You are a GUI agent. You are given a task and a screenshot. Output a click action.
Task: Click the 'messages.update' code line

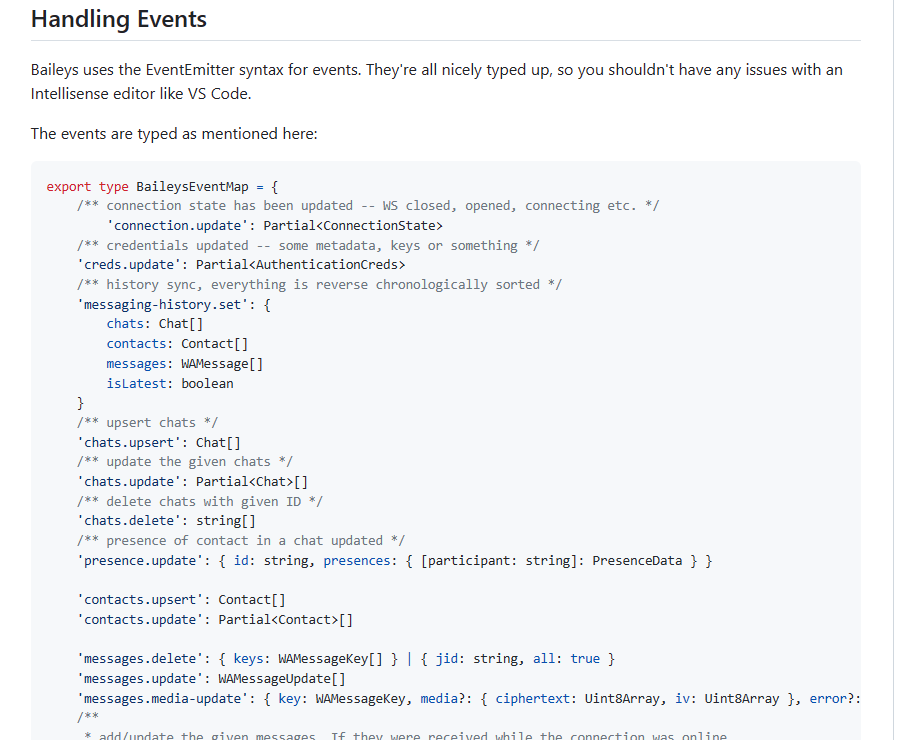point(211,679)
